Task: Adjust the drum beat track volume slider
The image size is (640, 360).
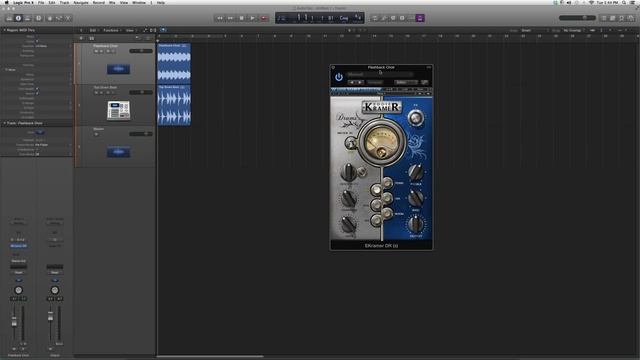Action: click(x=141, y=93)
